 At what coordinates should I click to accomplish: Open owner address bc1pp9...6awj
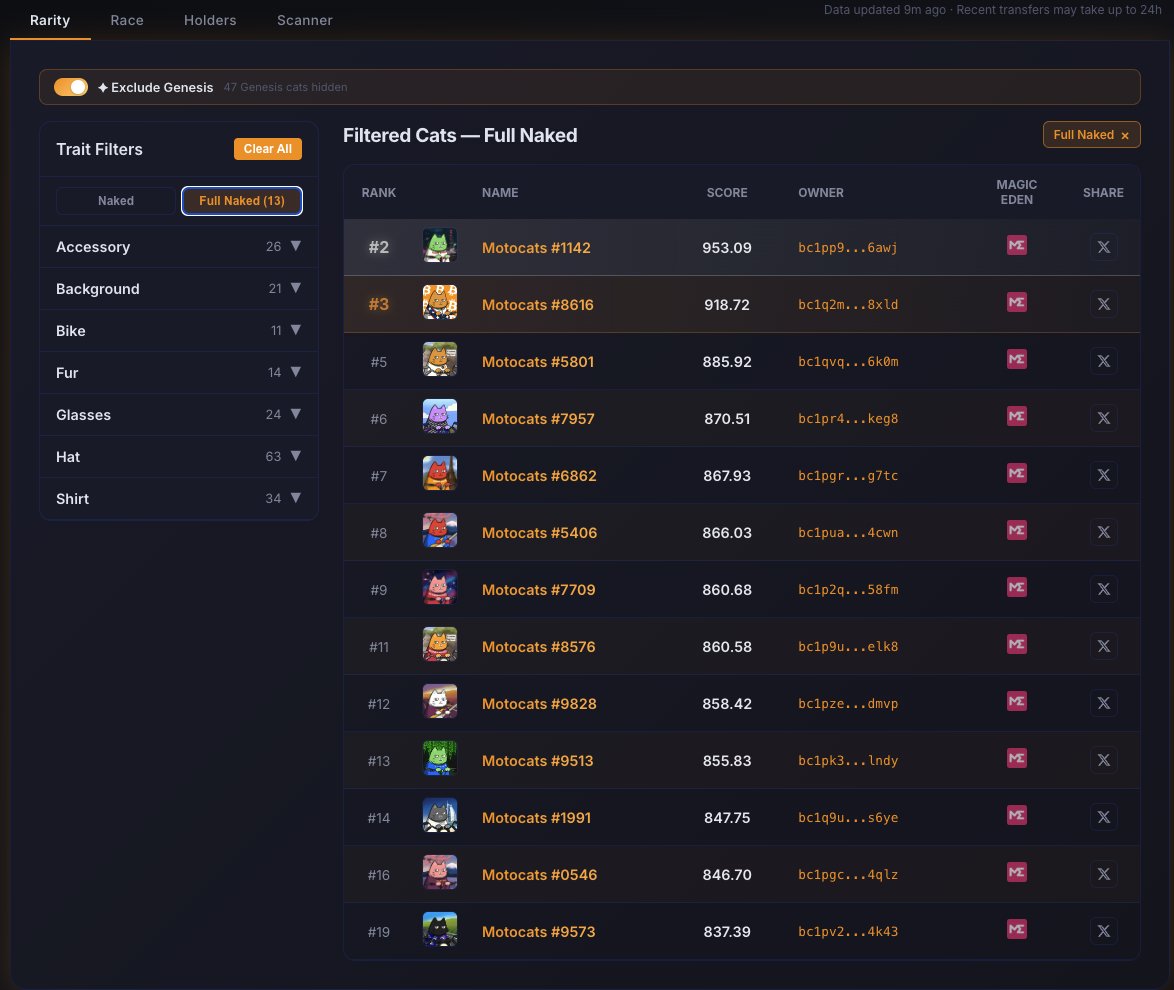click(848, 248)
